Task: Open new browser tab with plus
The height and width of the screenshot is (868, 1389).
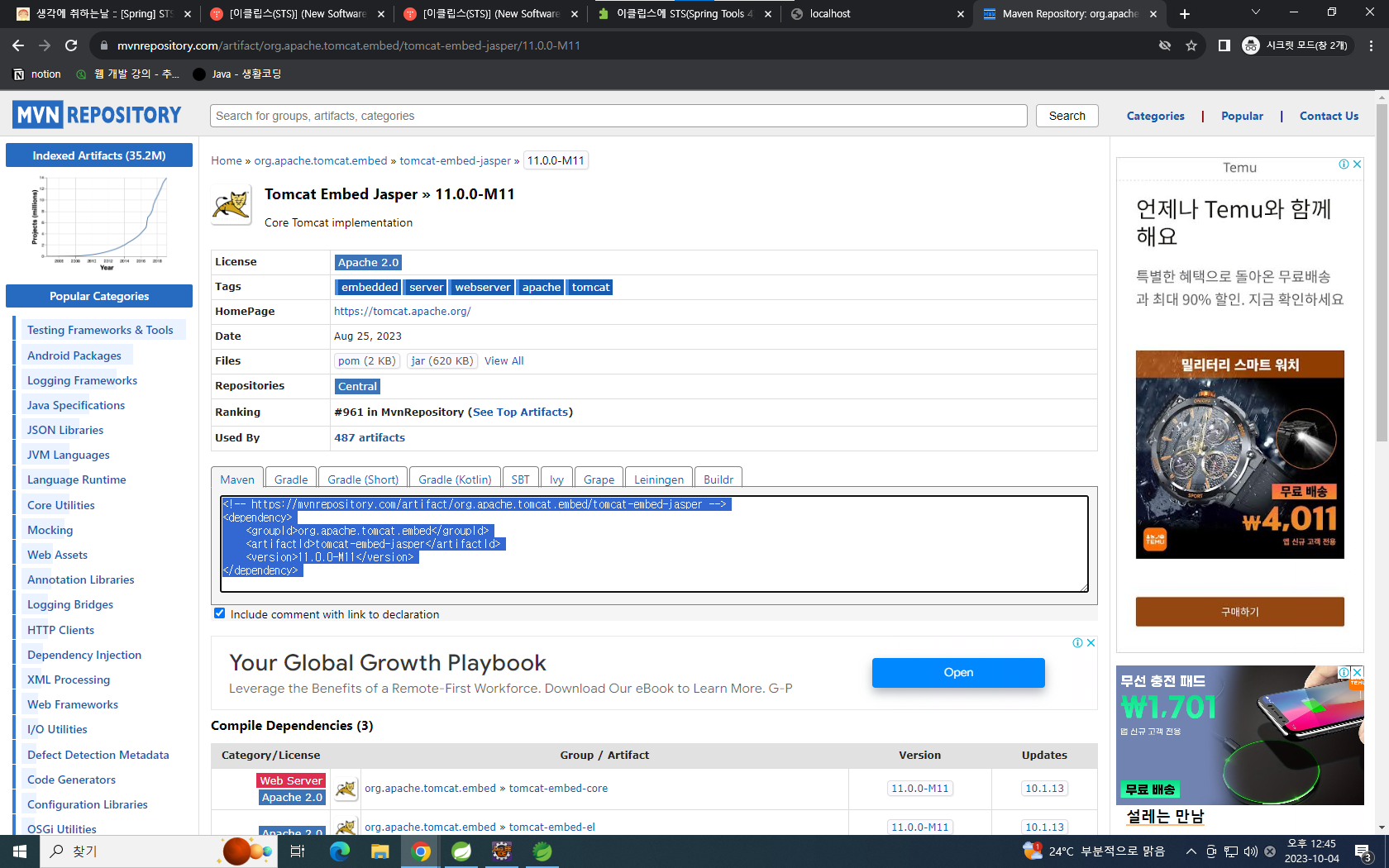Action: pyautogui.click(x=1185, y=14)
